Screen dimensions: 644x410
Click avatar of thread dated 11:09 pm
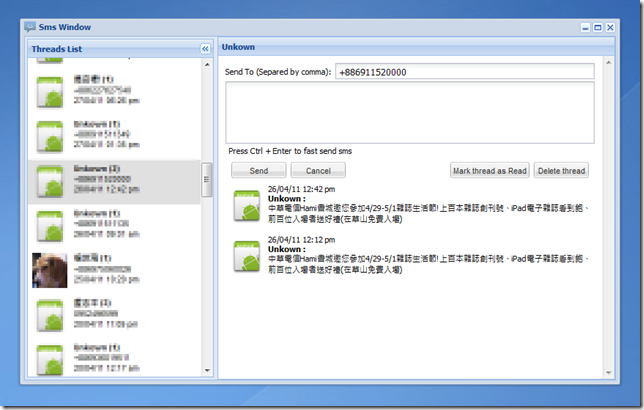(x=50, y=316)
